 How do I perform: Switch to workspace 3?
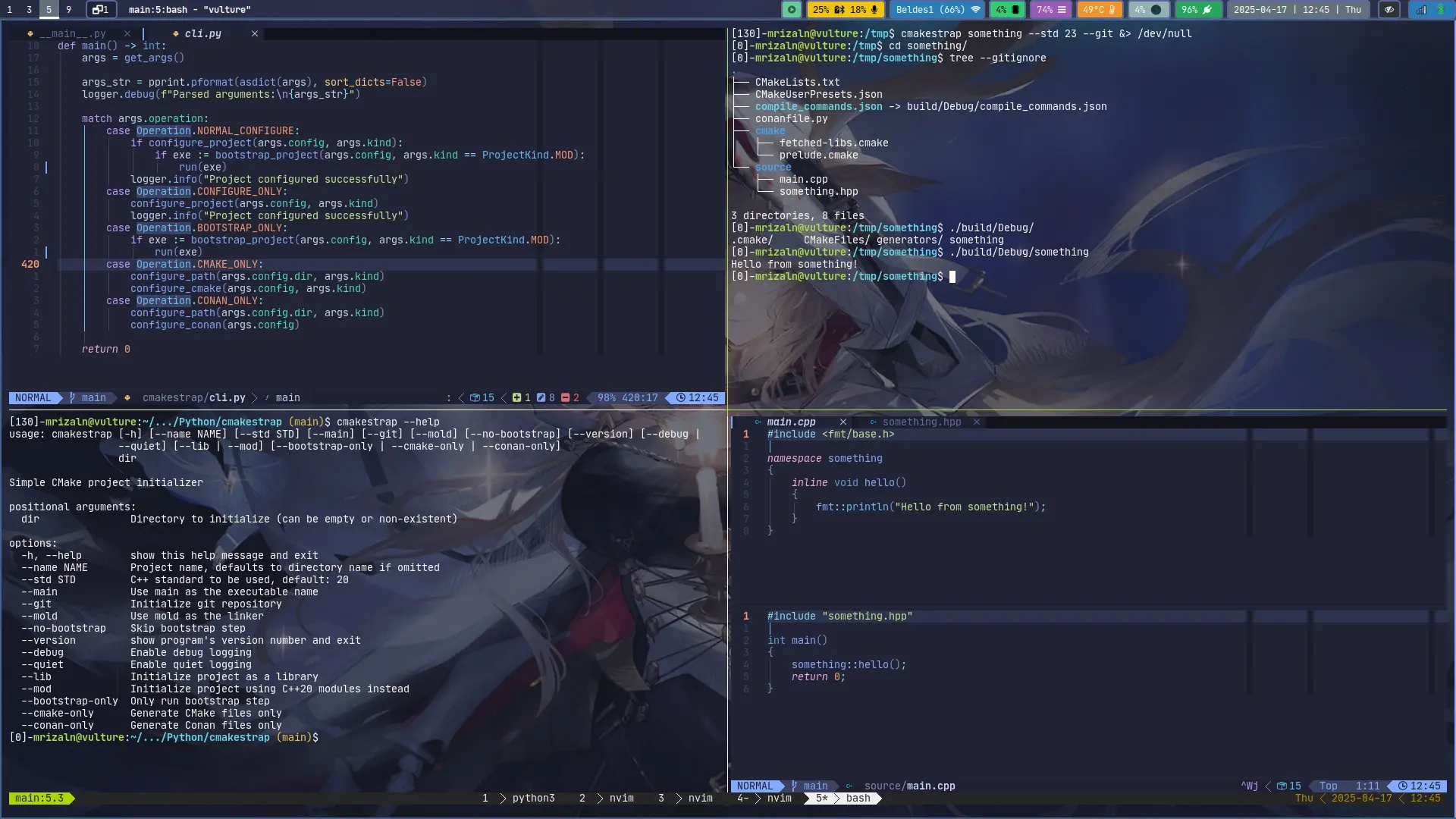29,10
